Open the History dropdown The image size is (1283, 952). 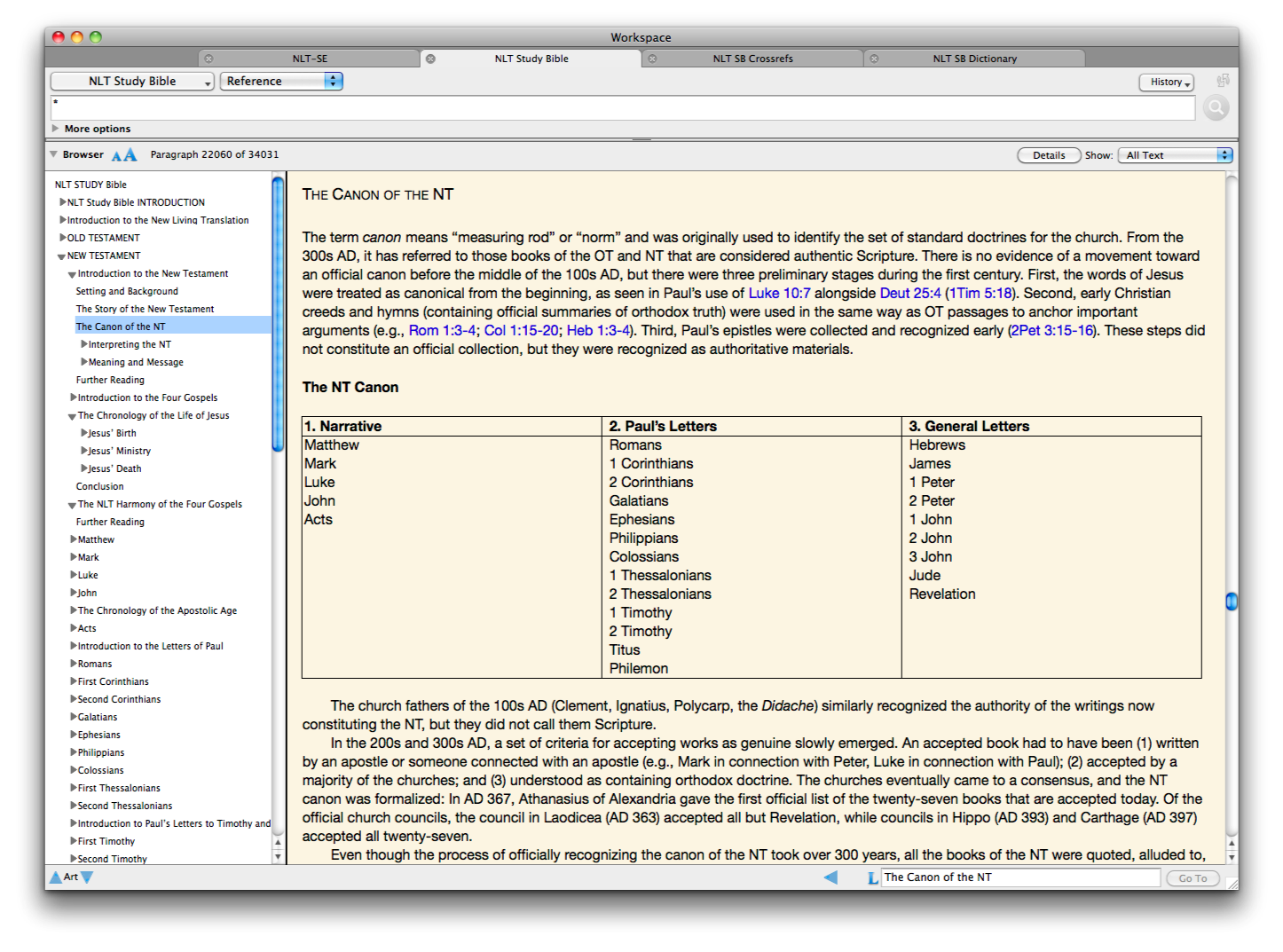point(1166,82)
